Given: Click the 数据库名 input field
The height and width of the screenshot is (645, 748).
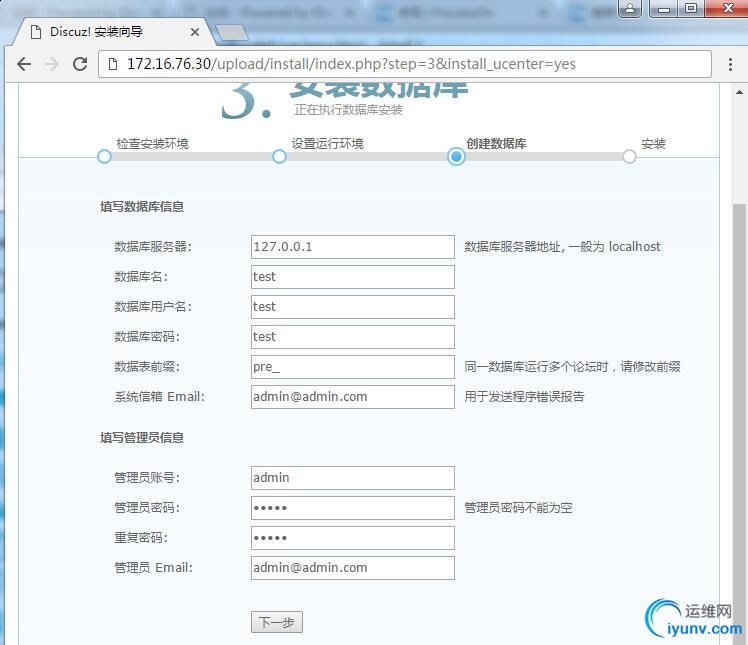Looking at the screenshot, I should (353, 277).
